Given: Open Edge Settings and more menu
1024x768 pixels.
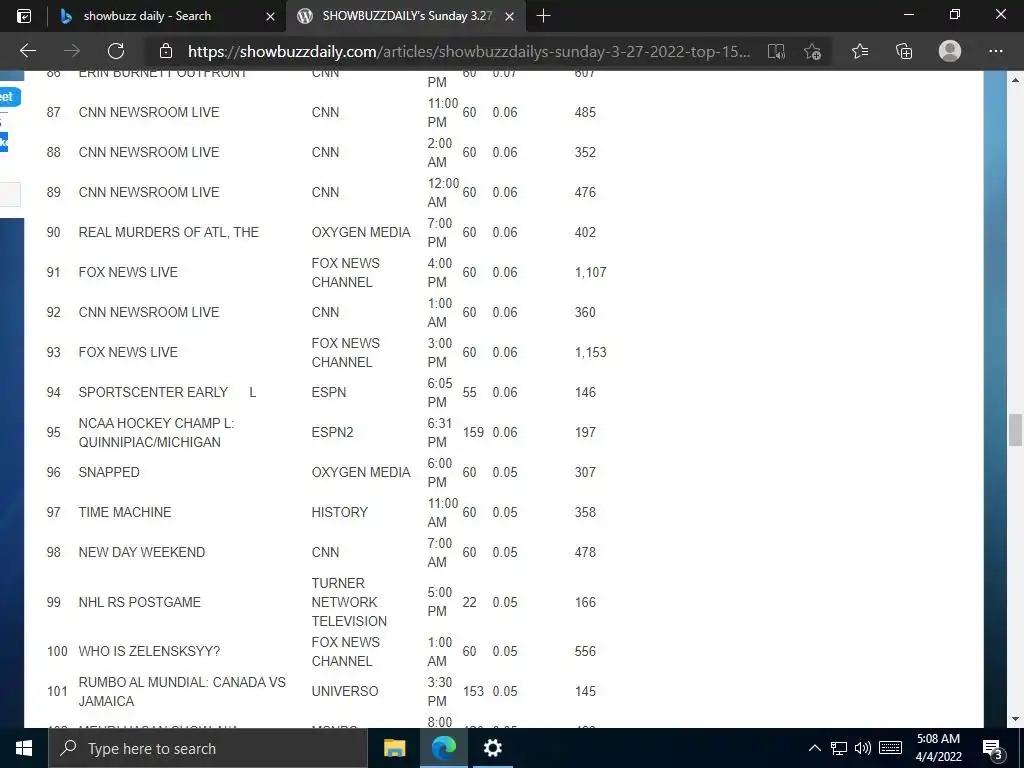Looking at the screenshot, I should (995, 51).
